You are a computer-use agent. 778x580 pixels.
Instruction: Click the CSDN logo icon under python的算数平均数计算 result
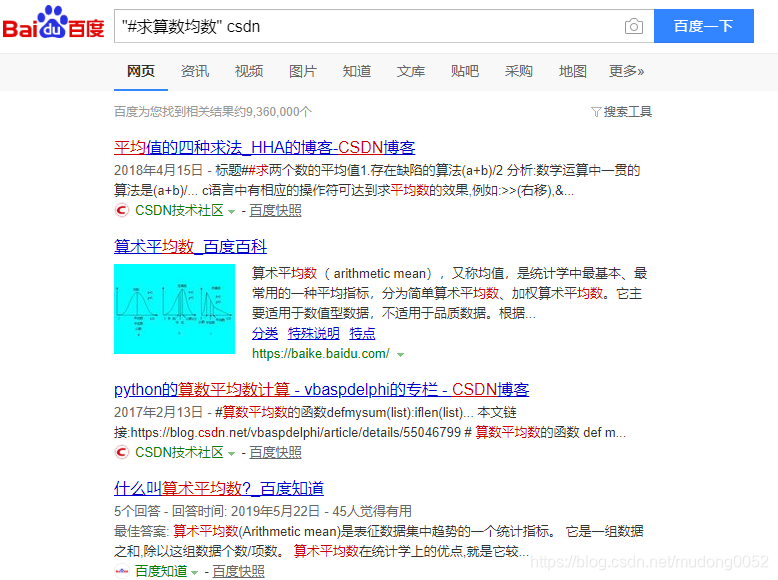[122, 452]
